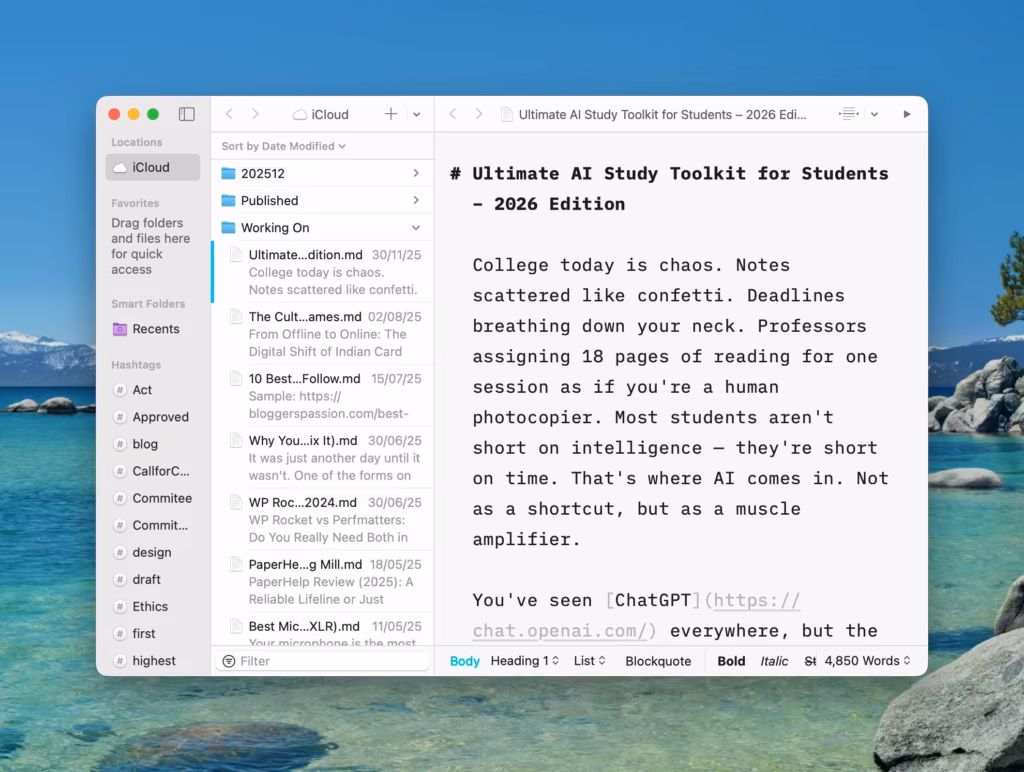Toggle Italic formatting

click(774, 661)
